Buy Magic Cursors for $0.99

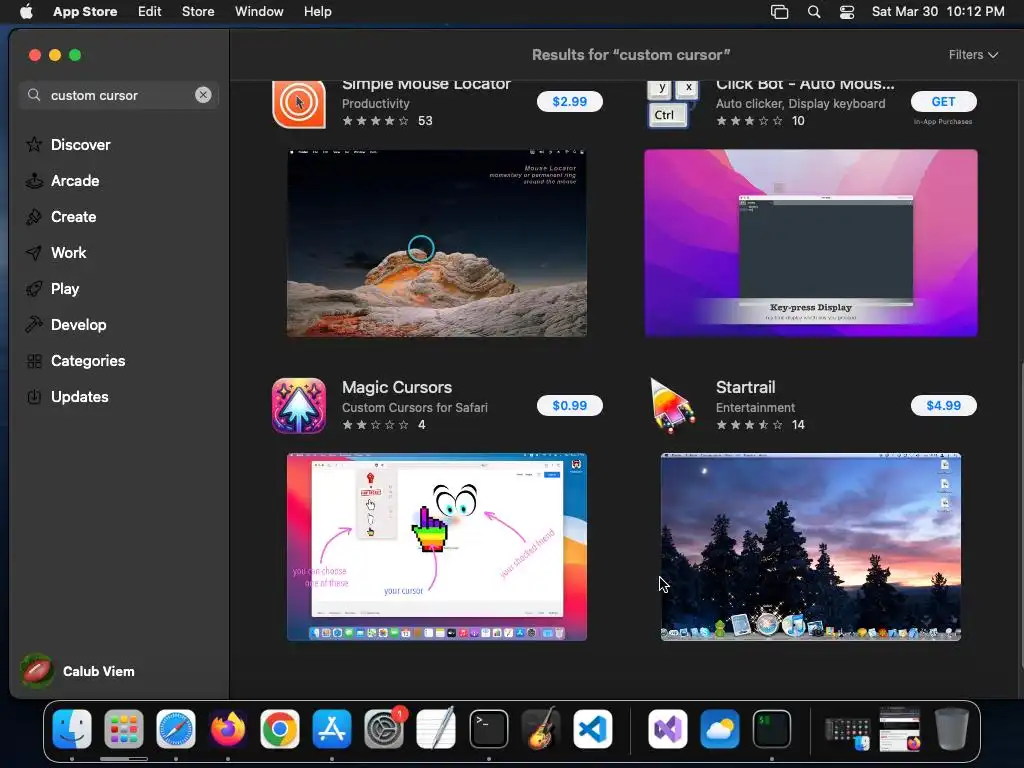click(569, 406)
